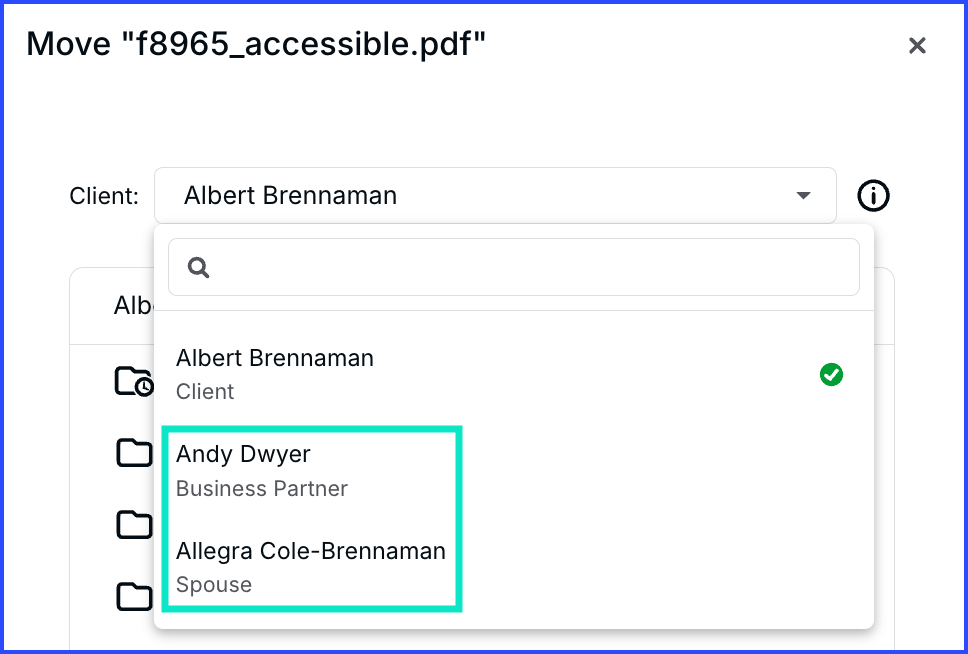The image size is (968, 654).
Task: Choose Andy Dwyer from the client list
Action: click(514, 471)
